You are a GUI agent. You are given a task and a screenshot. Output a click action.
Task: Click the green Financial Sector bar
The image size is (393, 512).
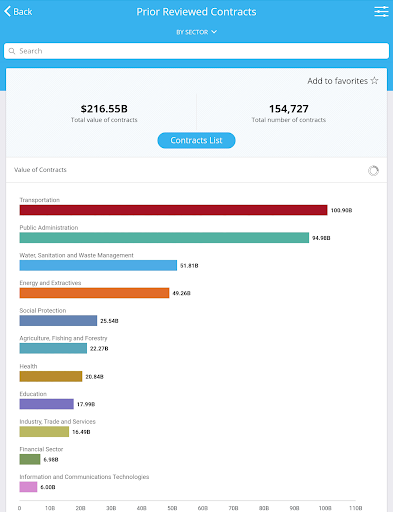point(30,459)
